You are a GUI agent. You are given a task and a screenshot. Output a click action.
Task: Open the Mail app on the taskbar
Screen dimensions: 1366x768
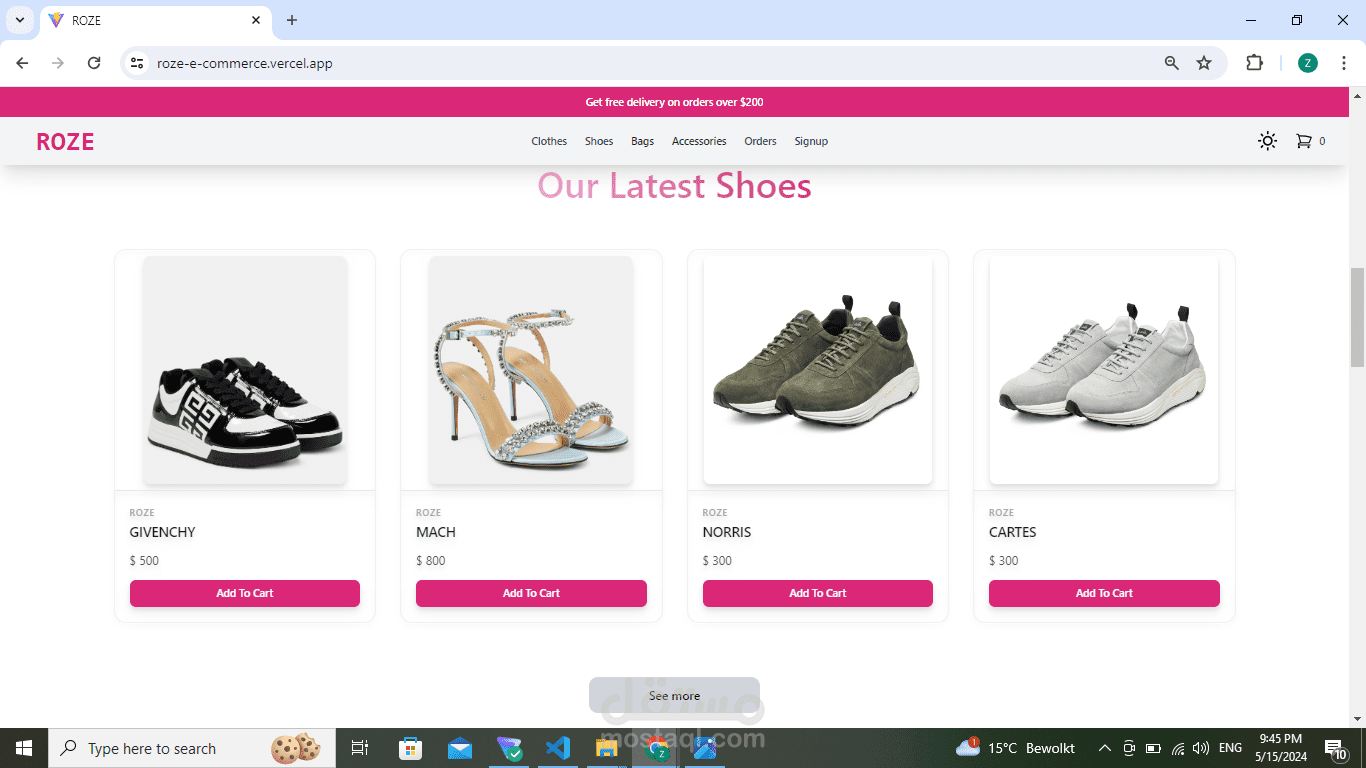pyautogui.click(x=460, y=748)
